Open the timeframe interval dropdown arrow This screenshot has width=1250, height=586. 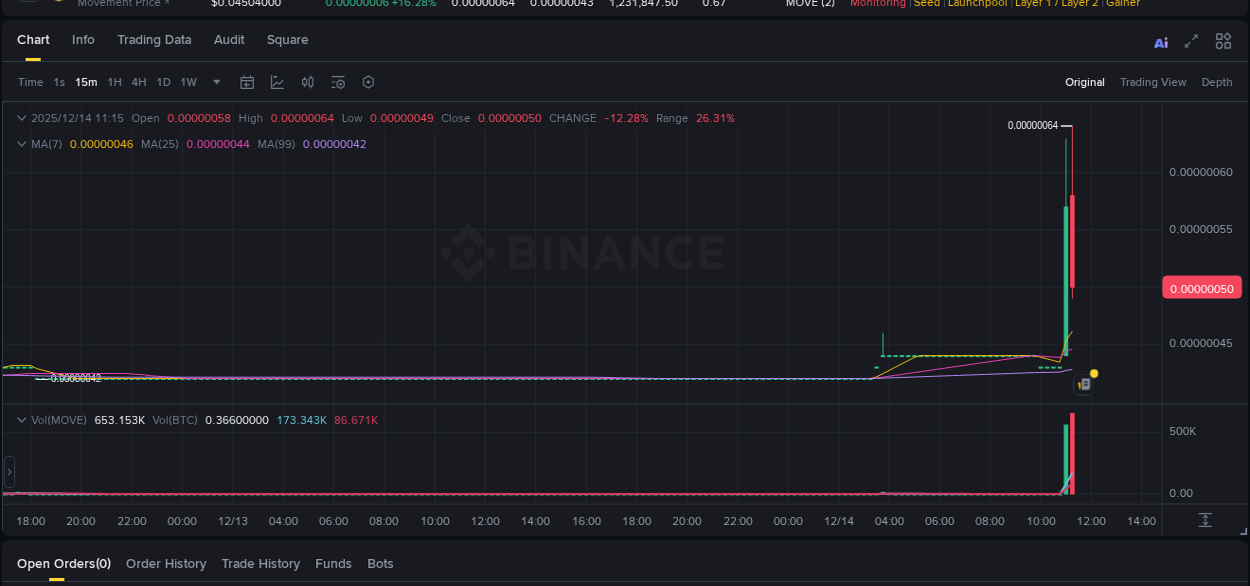coord(216,82)
